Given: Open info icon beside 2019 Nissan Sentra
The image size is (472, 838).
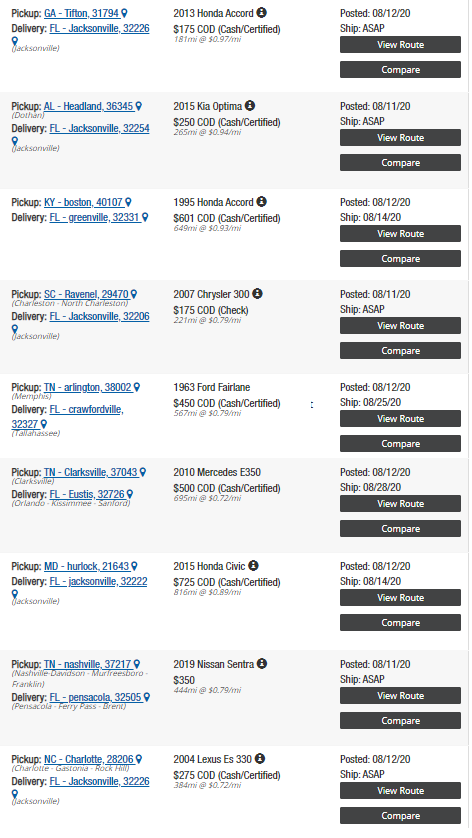Looking at the screenshot, I should (x=261, y=663).
